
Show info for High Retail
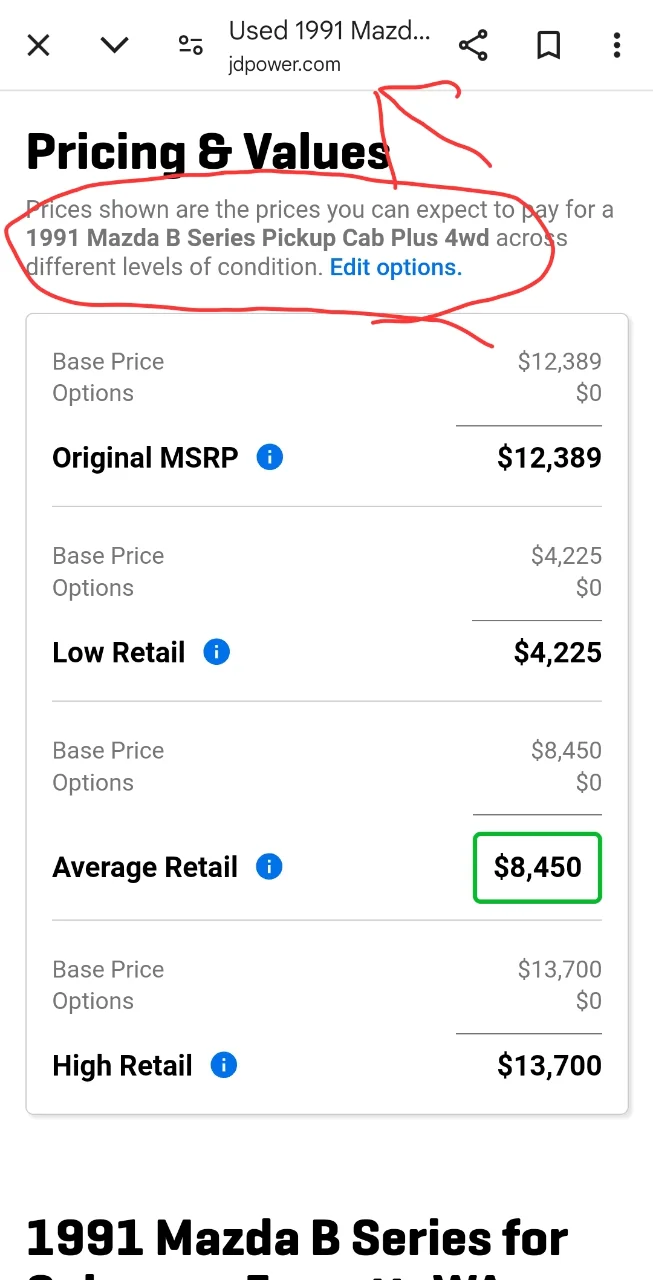pyautogui.click(x=224, y=1066)
